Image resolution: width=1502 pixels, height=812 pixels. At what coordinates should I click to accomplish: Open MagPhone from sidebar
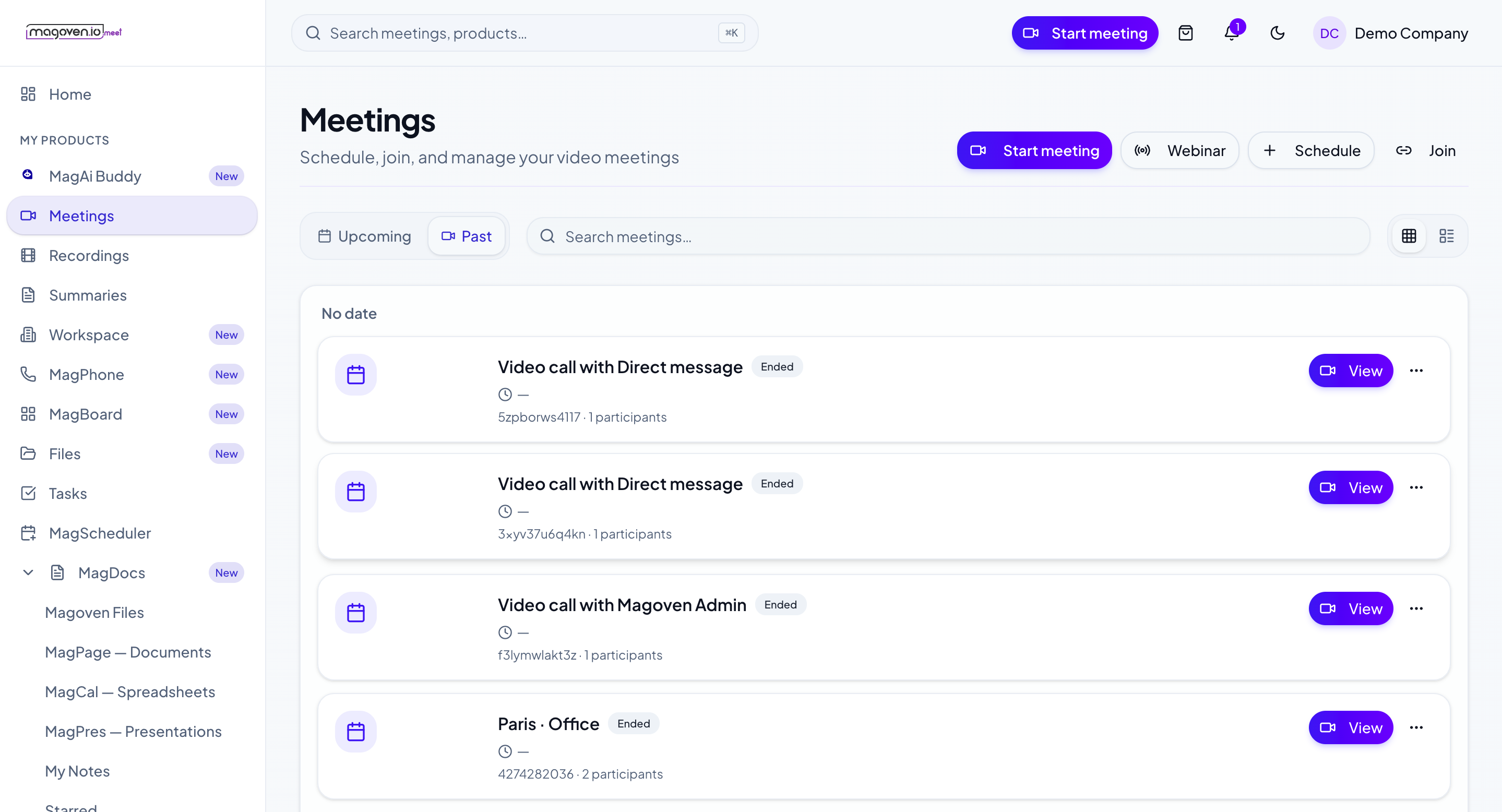132,374
